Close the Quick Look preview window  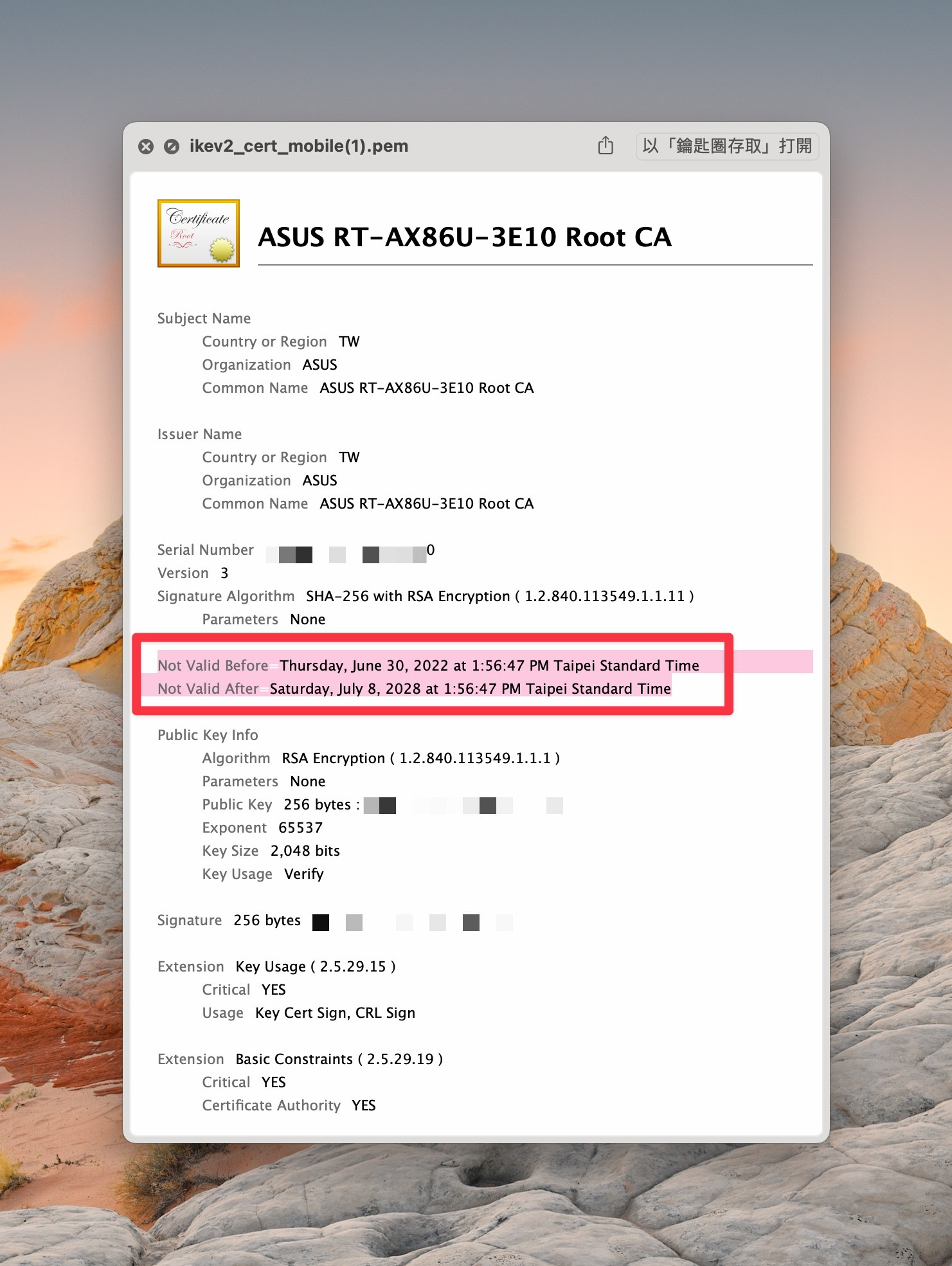146,147
